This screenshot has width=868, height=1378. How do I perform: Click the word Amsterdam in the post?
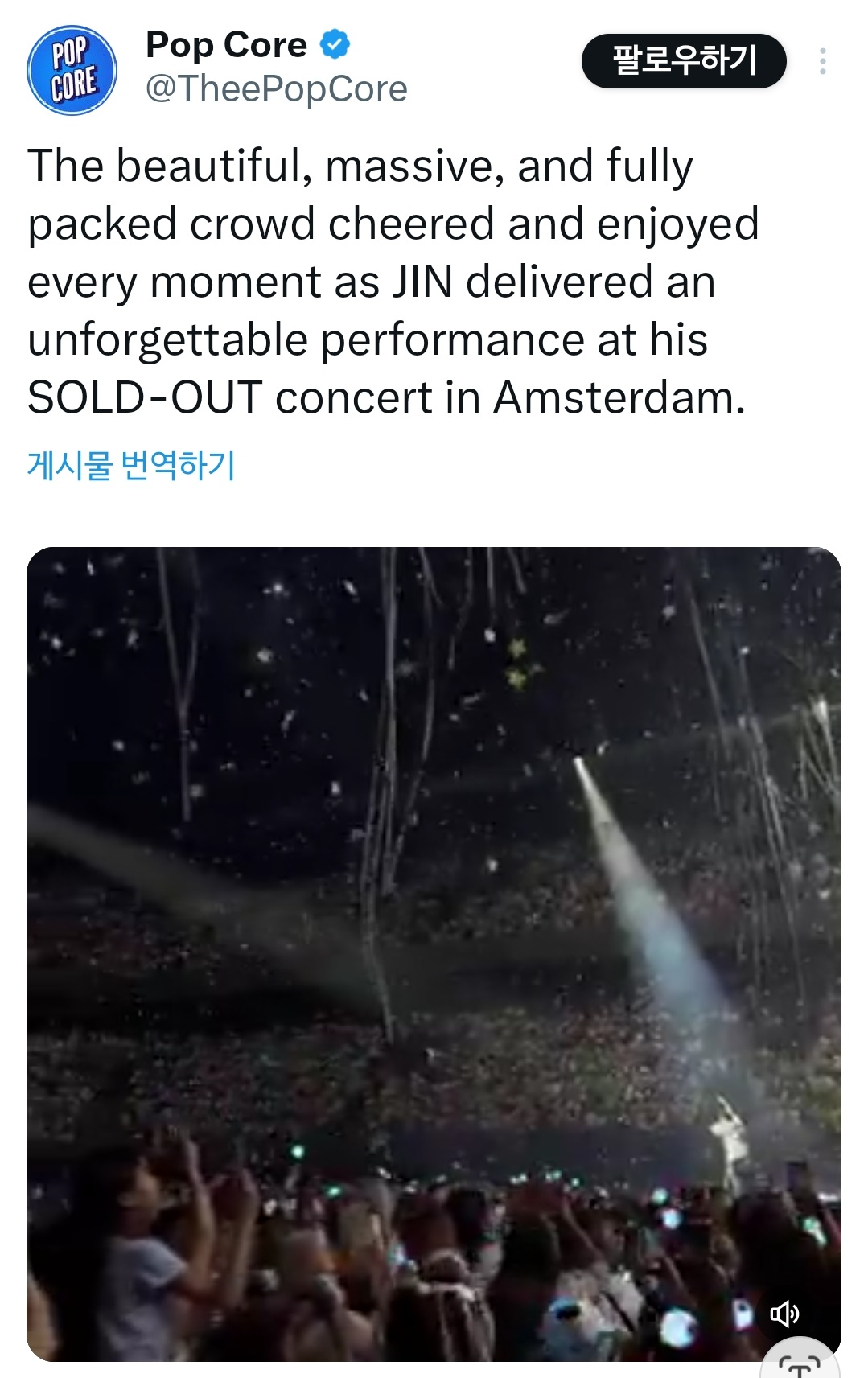point(619,398)
